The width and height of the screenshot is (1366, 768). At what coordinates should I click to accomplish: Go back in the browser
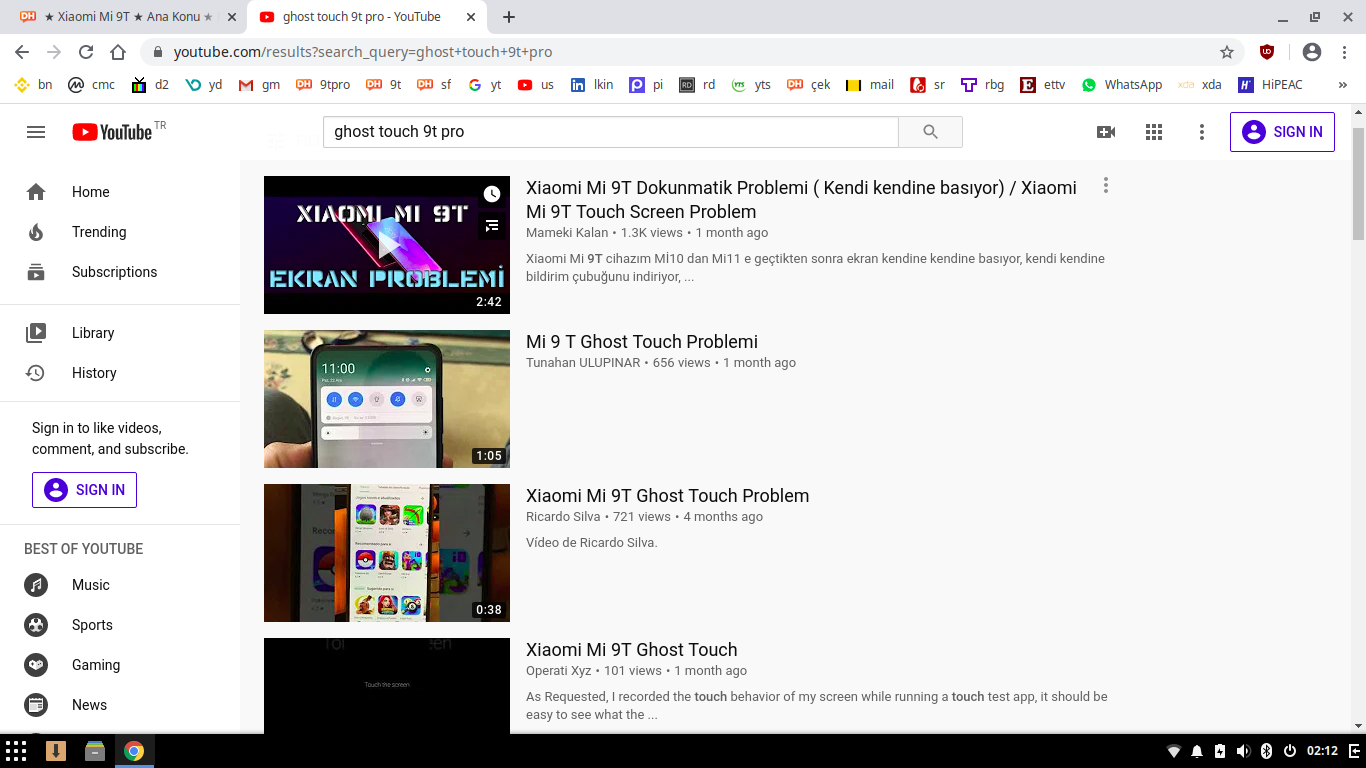pyautogui.click(x=22, y=52)
